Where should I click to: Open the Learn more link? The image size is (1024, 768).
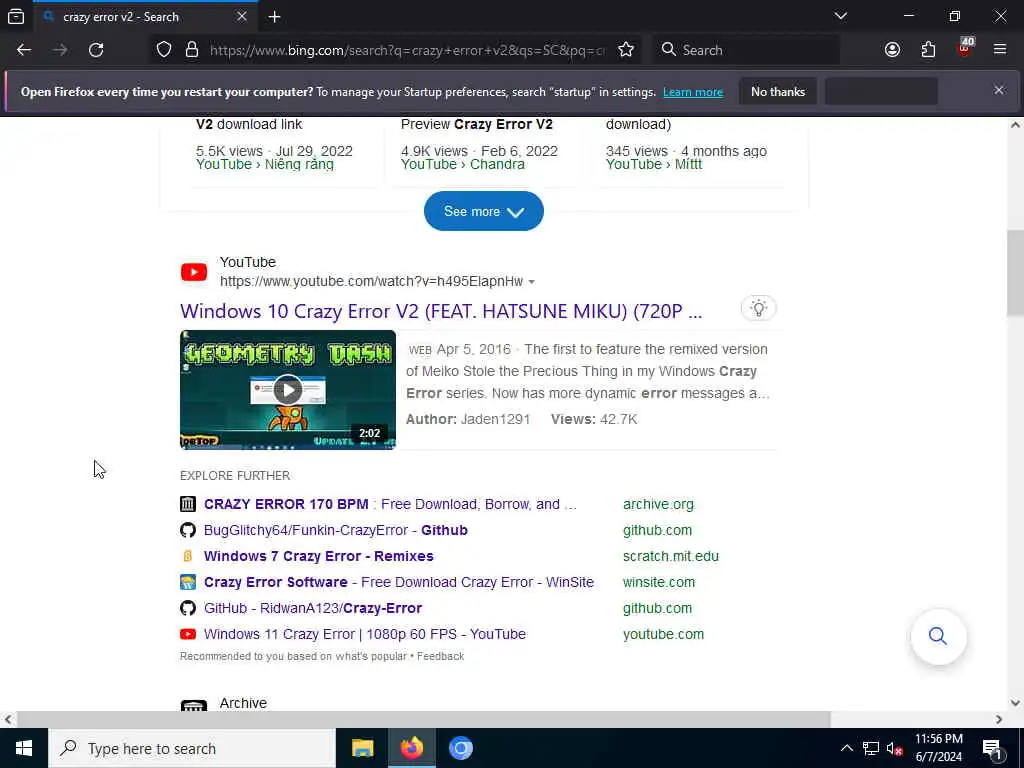(x=693, y=92)
